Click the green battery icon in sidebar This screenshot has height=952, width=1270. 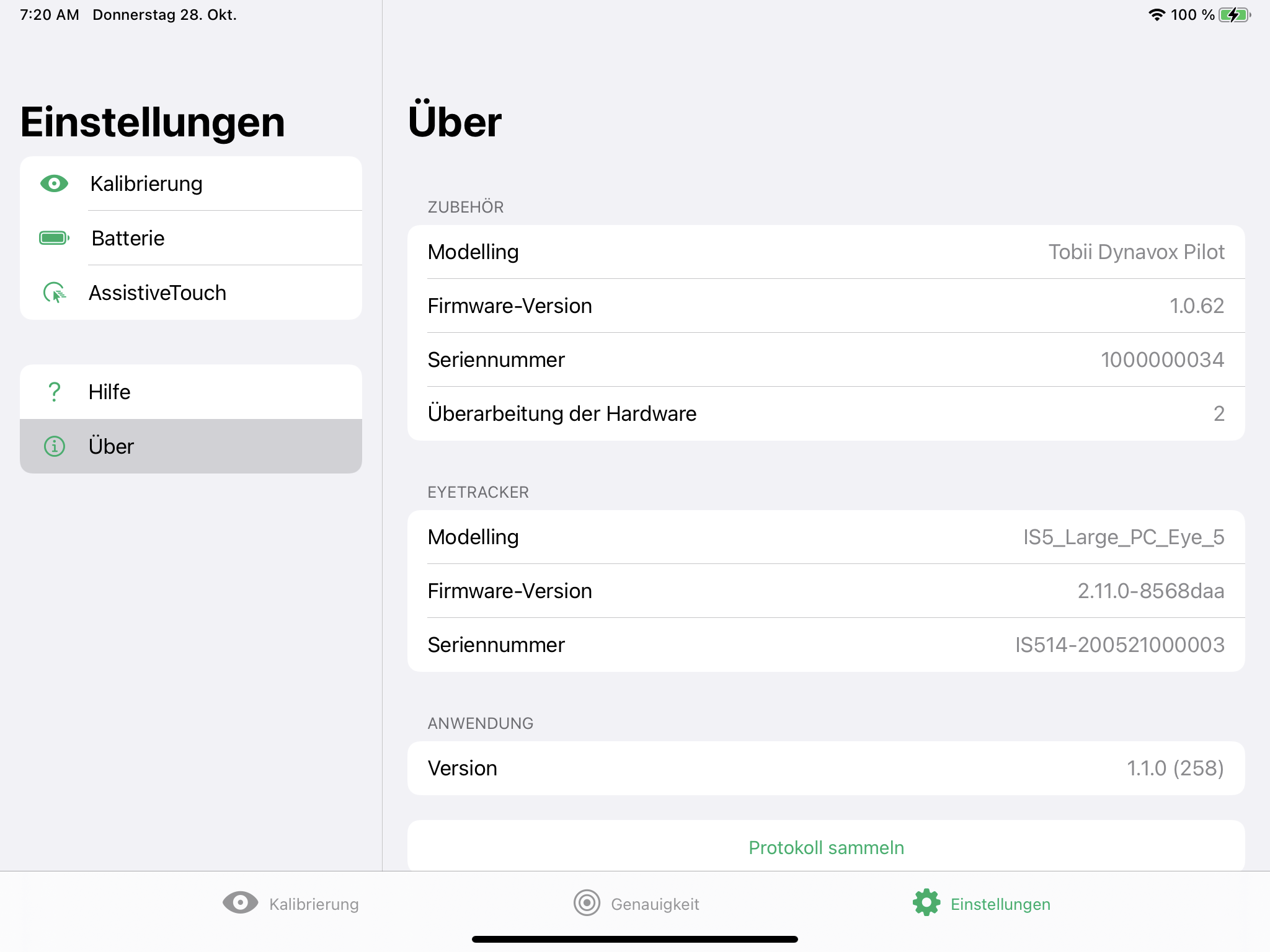(x=54, y=238)
